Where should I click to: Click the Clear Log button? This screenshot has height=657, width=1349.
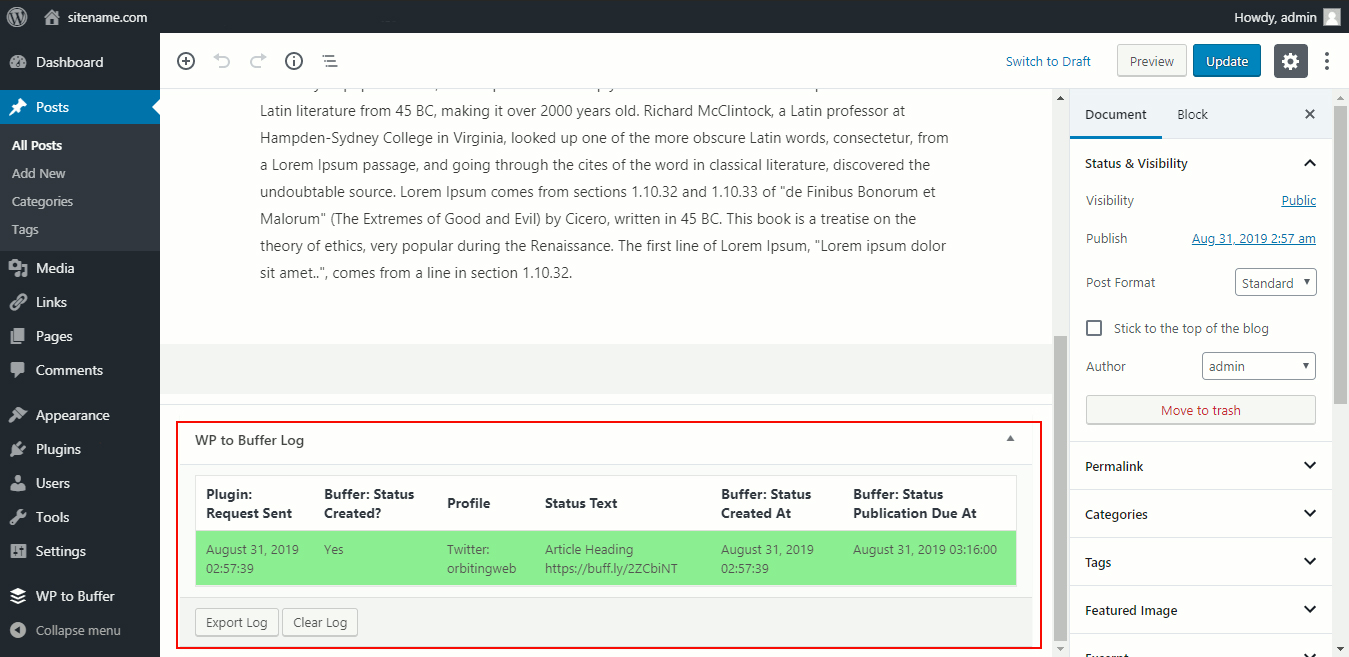click(320, 622)
